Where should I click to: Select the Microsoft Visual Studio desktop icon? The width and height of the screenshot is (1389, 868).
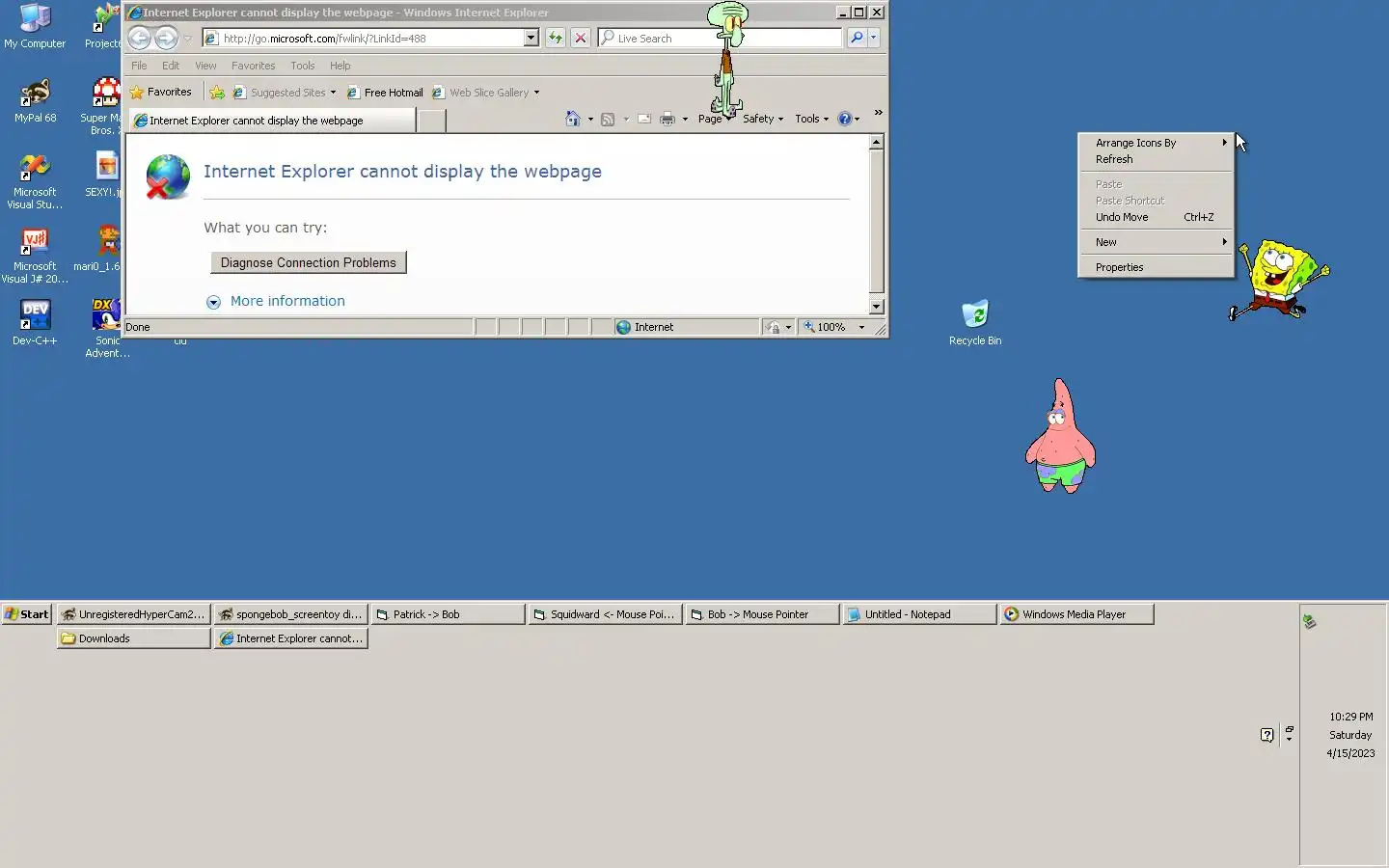point(35,181)
